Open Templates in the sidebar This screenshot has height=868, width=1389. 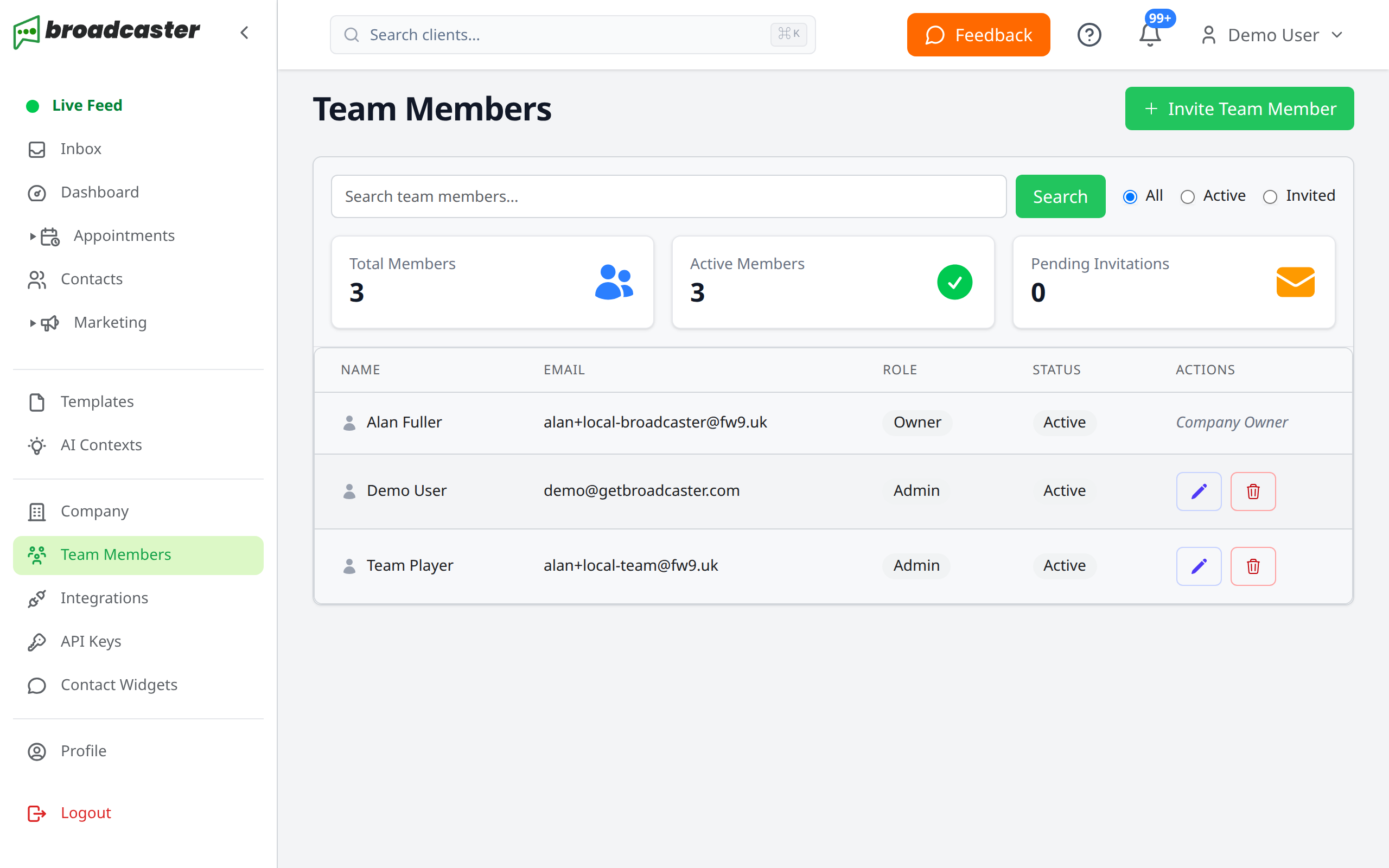click(138, 402)
